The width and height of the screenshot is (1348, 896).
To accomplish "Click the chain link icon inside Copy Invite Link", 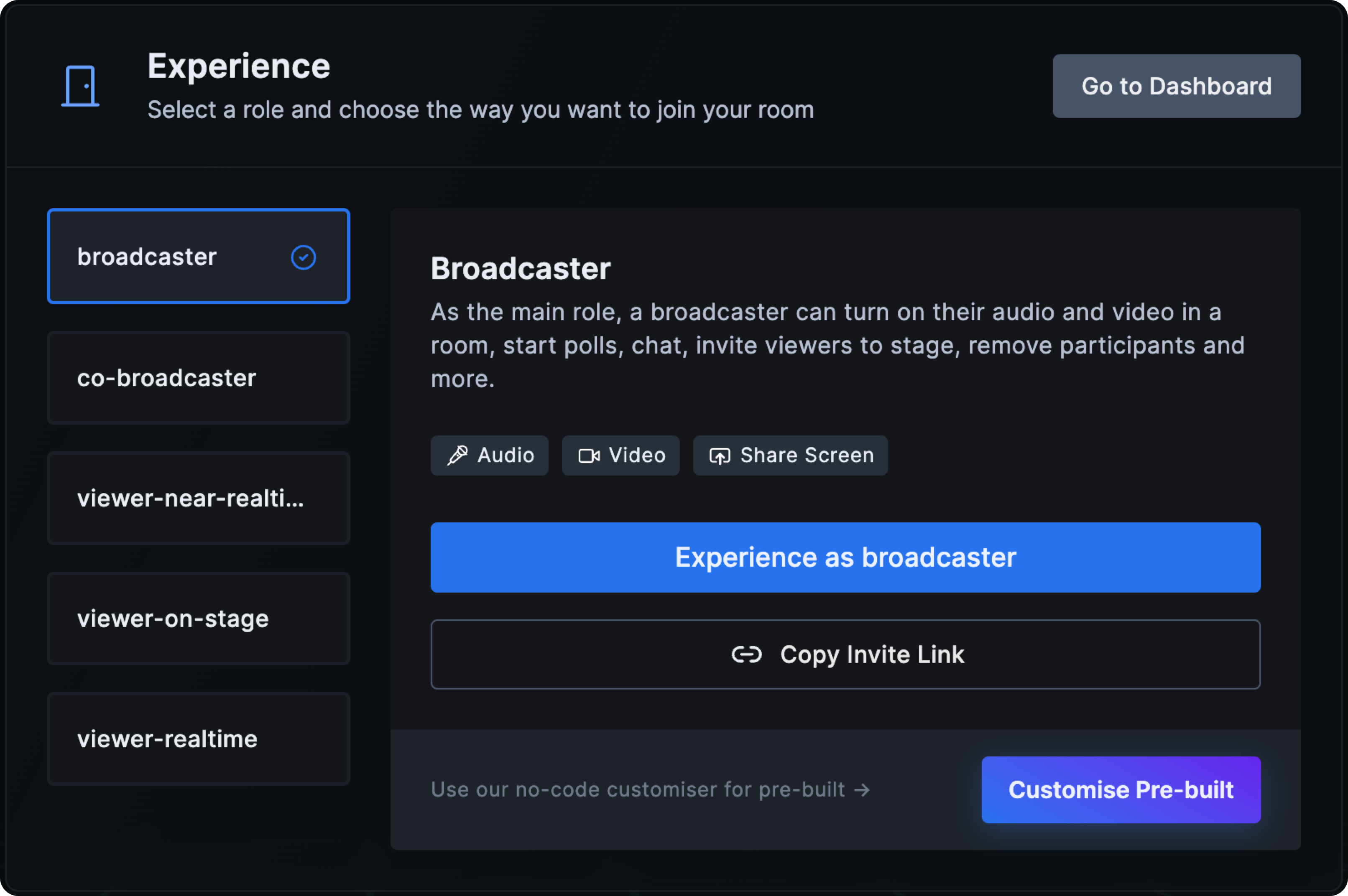I will tap(748, 654).
